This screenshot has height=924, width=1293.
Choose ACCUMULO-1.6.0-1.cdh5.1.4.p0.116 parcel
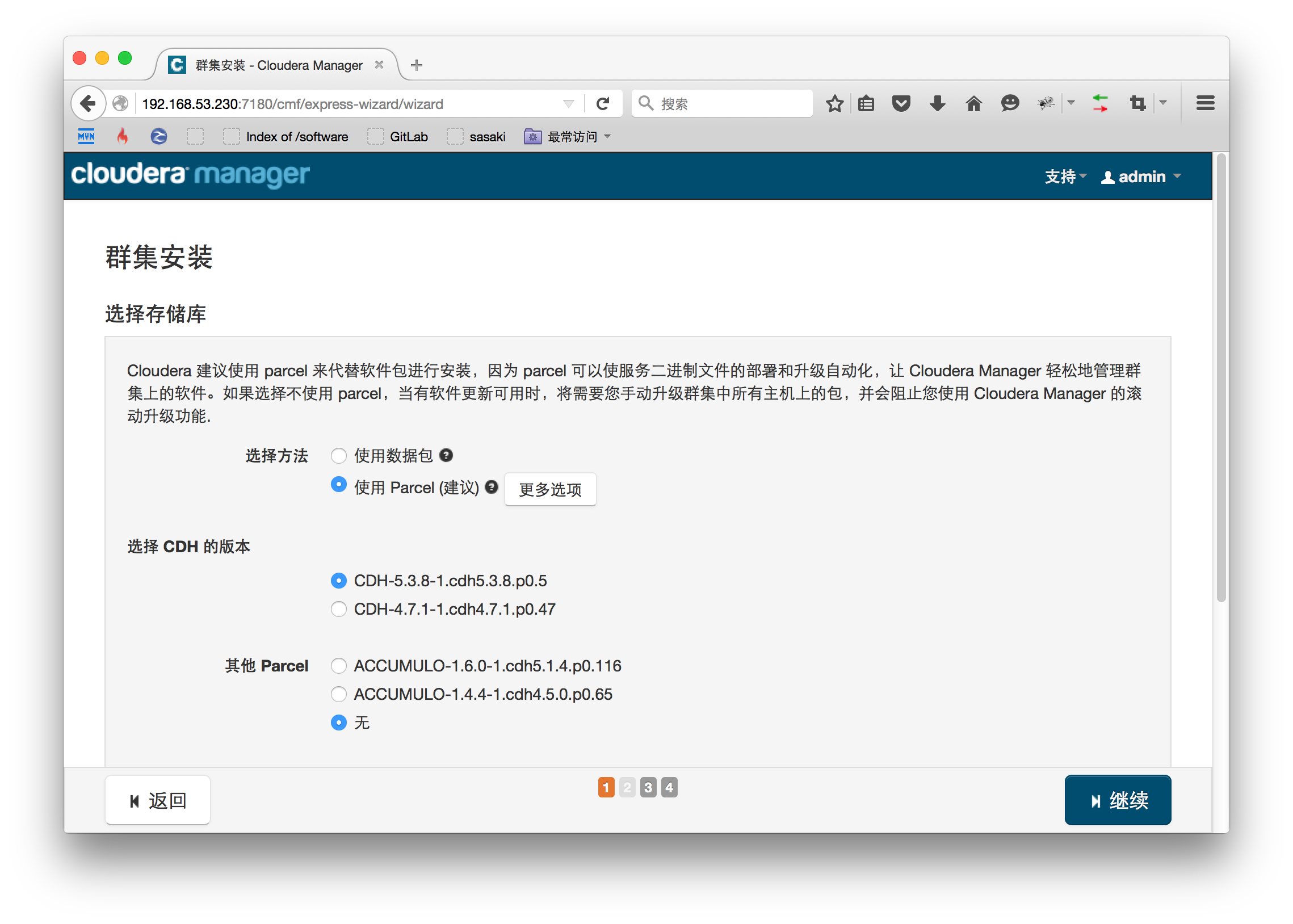[338, 666]
